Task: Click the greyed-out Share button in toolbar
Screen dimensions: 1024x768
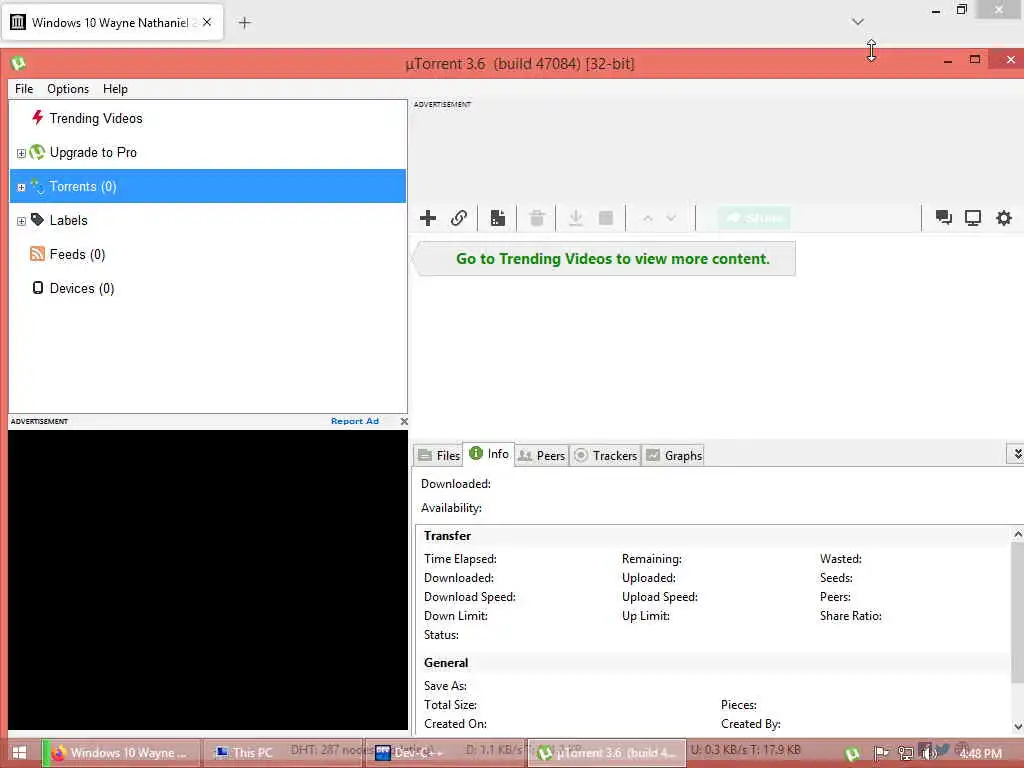Action: tap(754, 218)
